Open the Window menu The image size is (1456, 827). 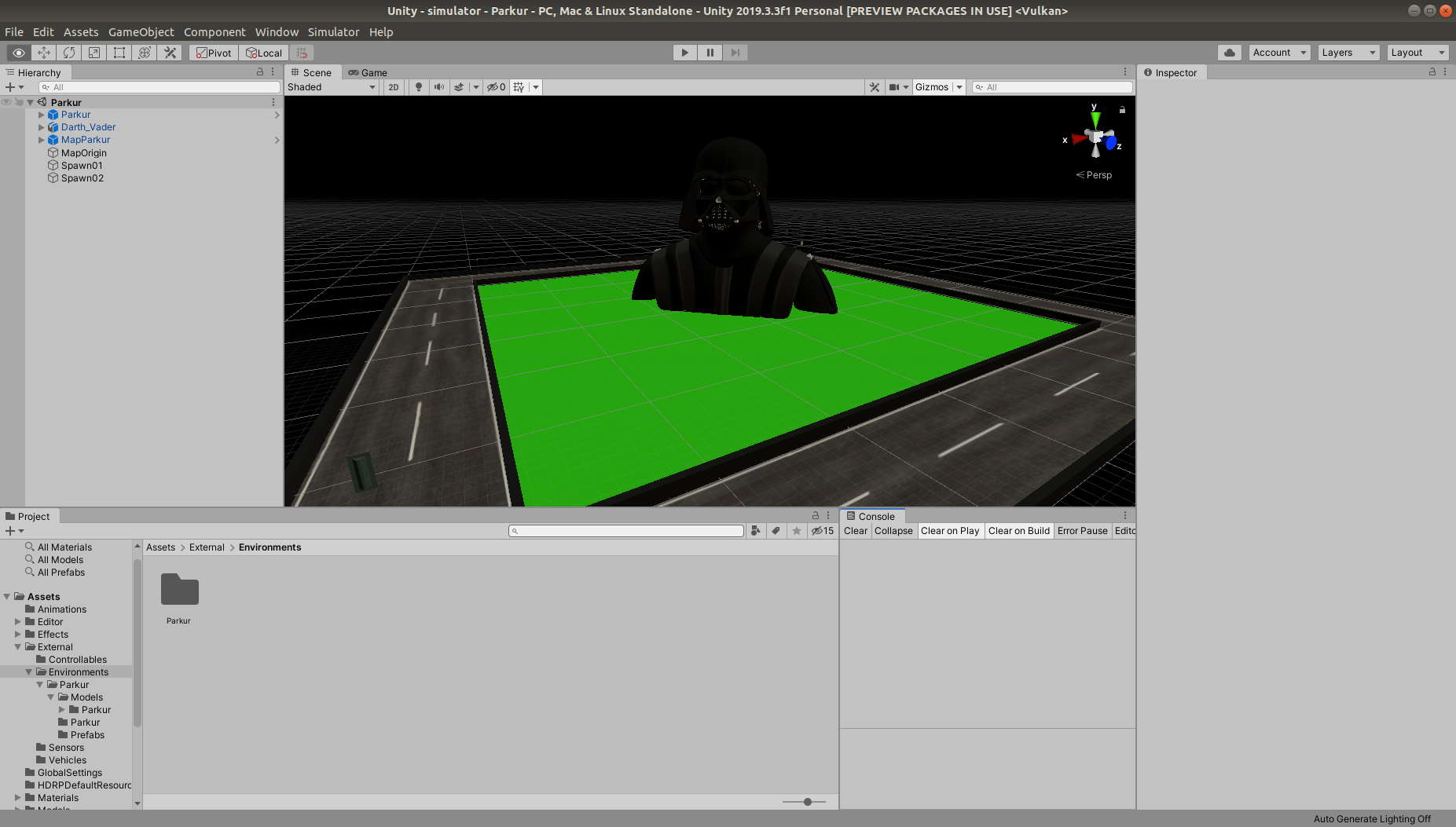(x=277, y=32)
